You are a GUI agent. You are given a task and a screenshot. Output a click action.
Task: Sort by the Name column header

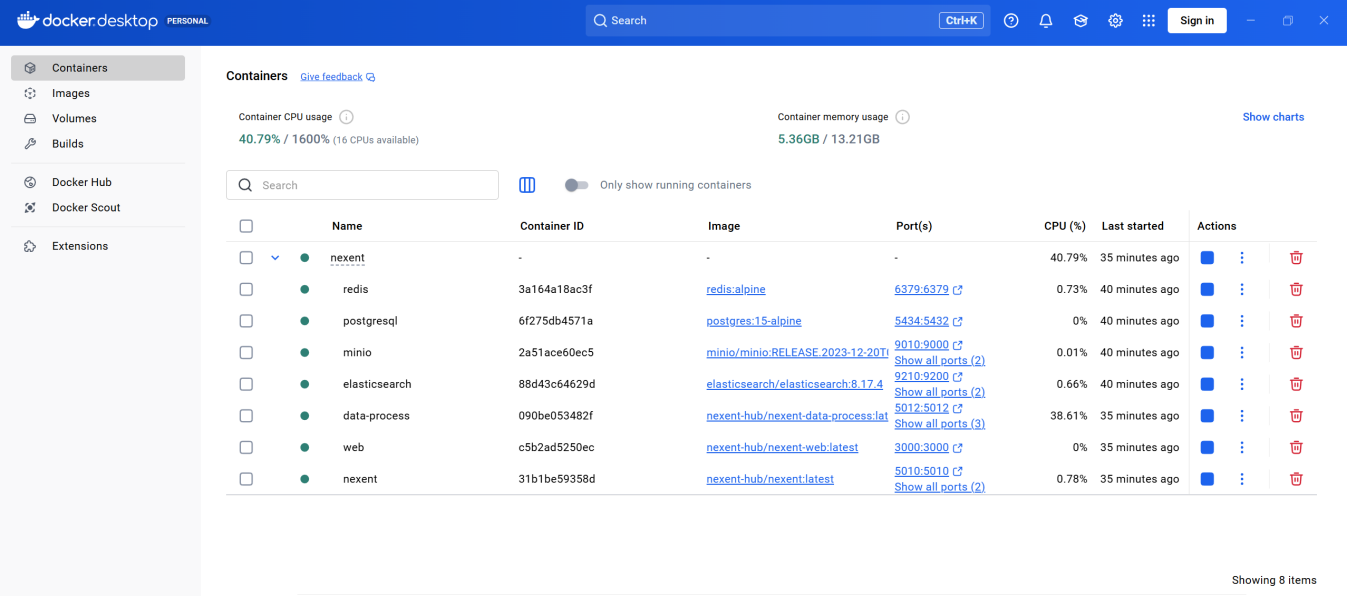(x=347, y=226)
